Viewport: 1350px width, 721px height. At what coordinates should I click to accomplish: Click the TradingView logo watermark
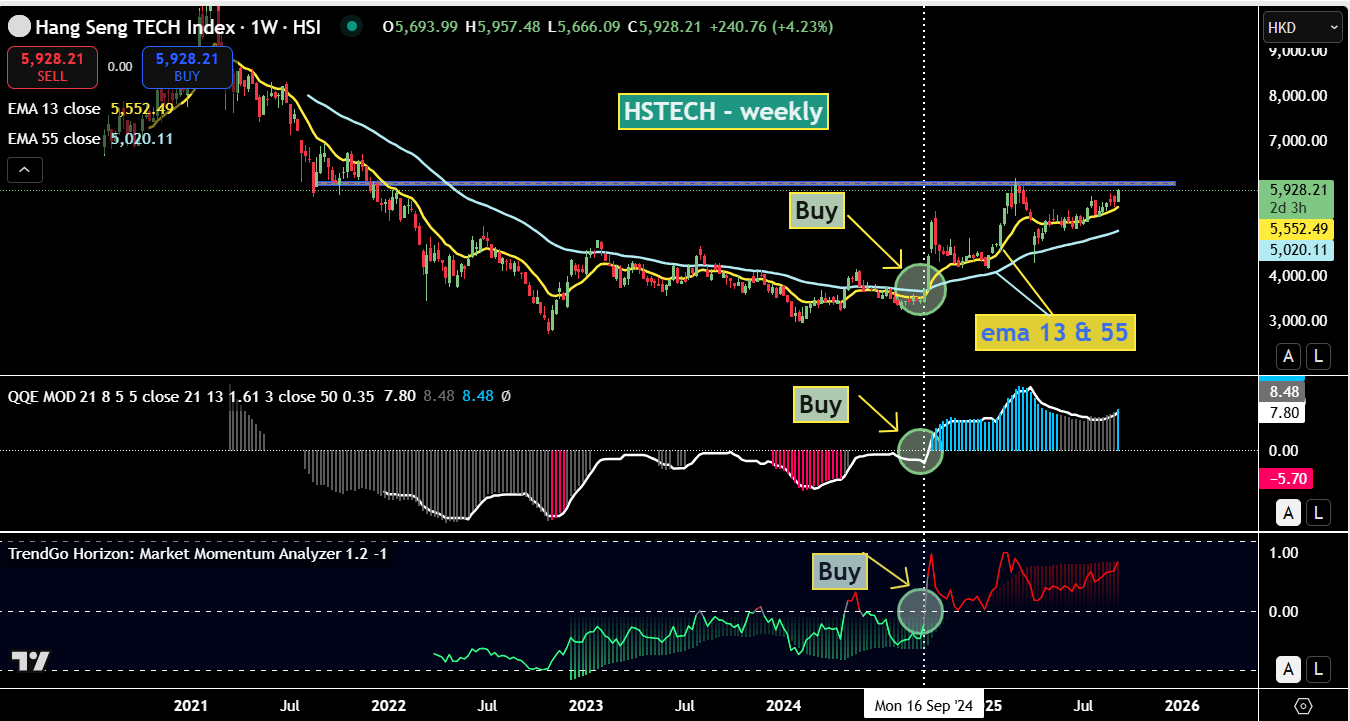(30, 661)
